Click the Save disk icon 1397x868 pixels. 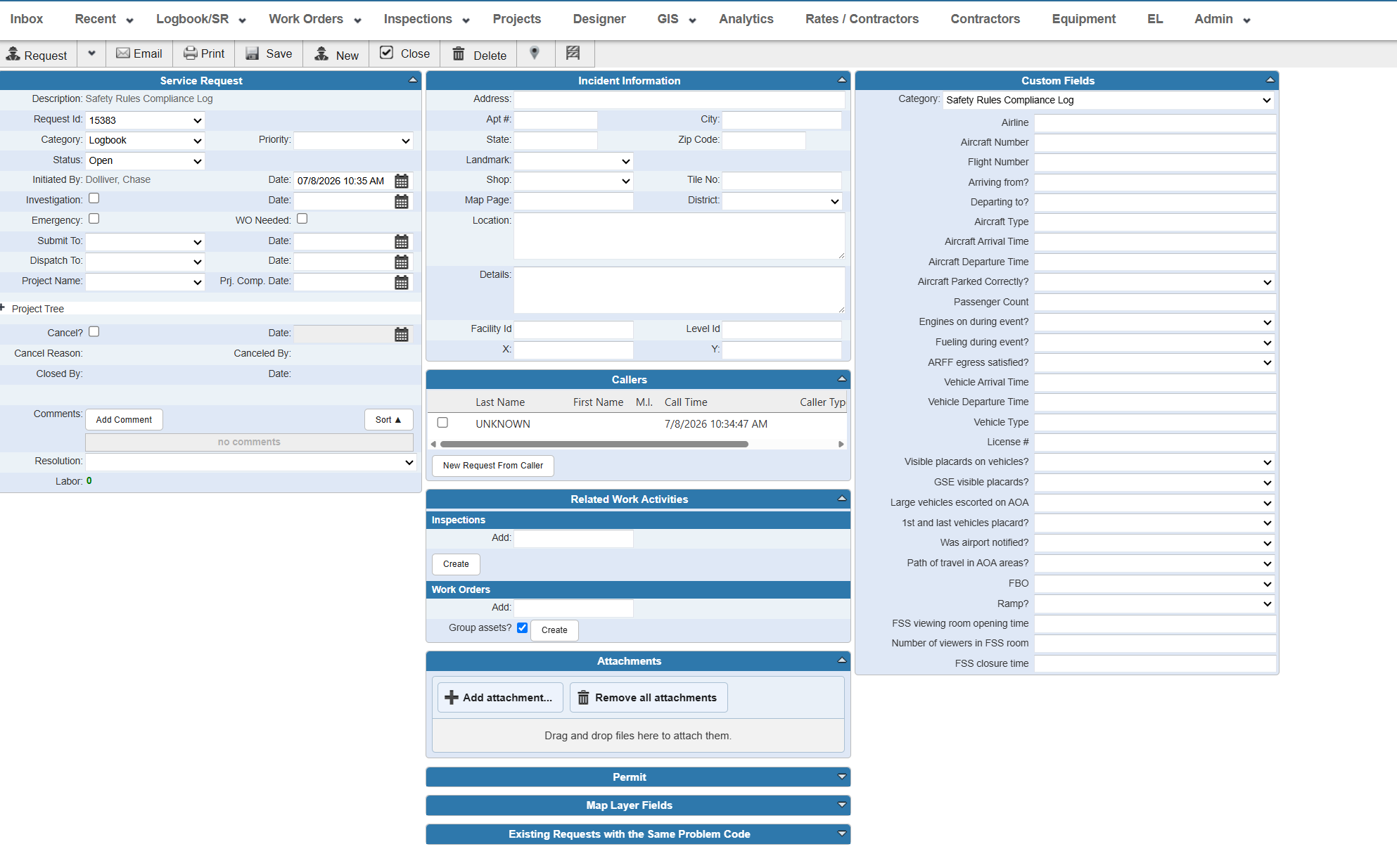tap(252, 53)
